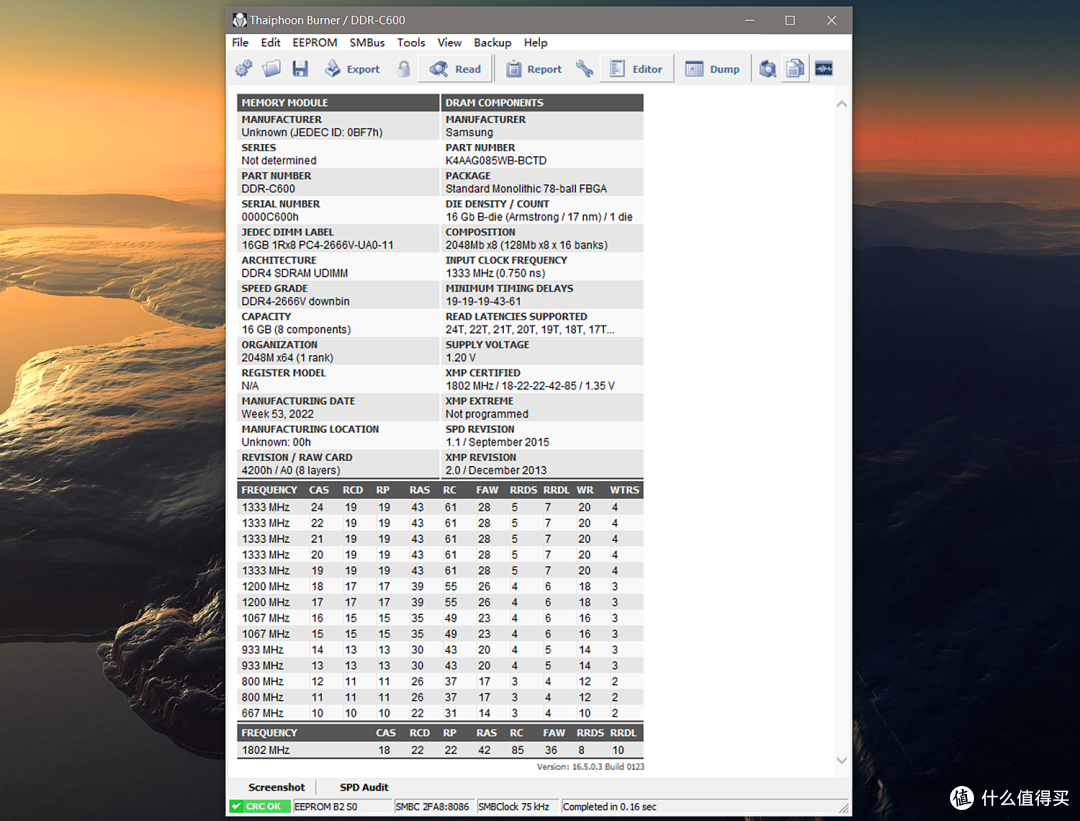Open the Report view
Viewport: 1080px width, 821px height.
click(x=534, y=69)
